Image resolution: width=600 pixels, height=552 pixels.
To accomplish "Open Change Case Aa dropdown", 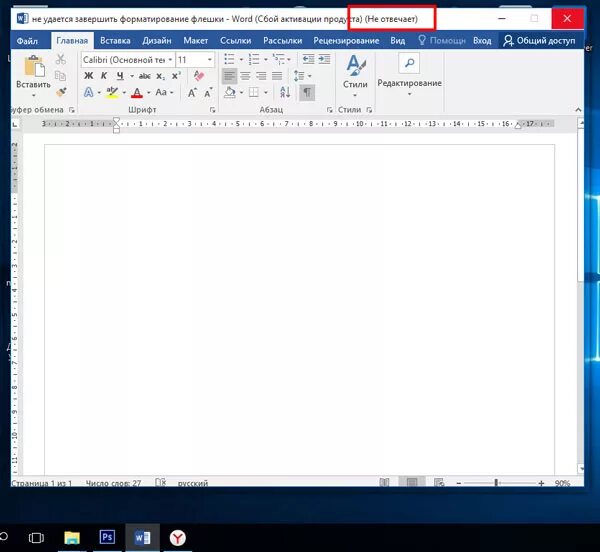I will point(164,92).
